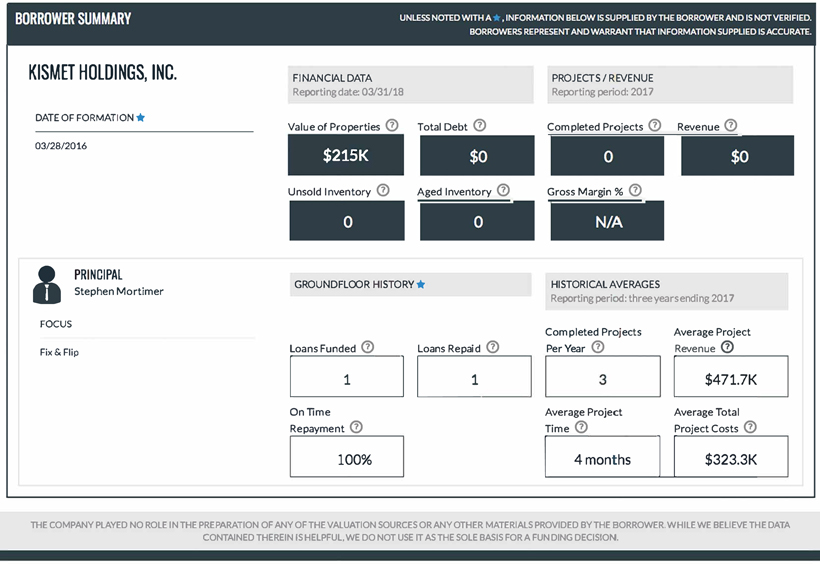Screen dimensions: 820x564
Task: Click Average Total Project Costs help icon
Action: pyautogui.click(x=750, y=427)
